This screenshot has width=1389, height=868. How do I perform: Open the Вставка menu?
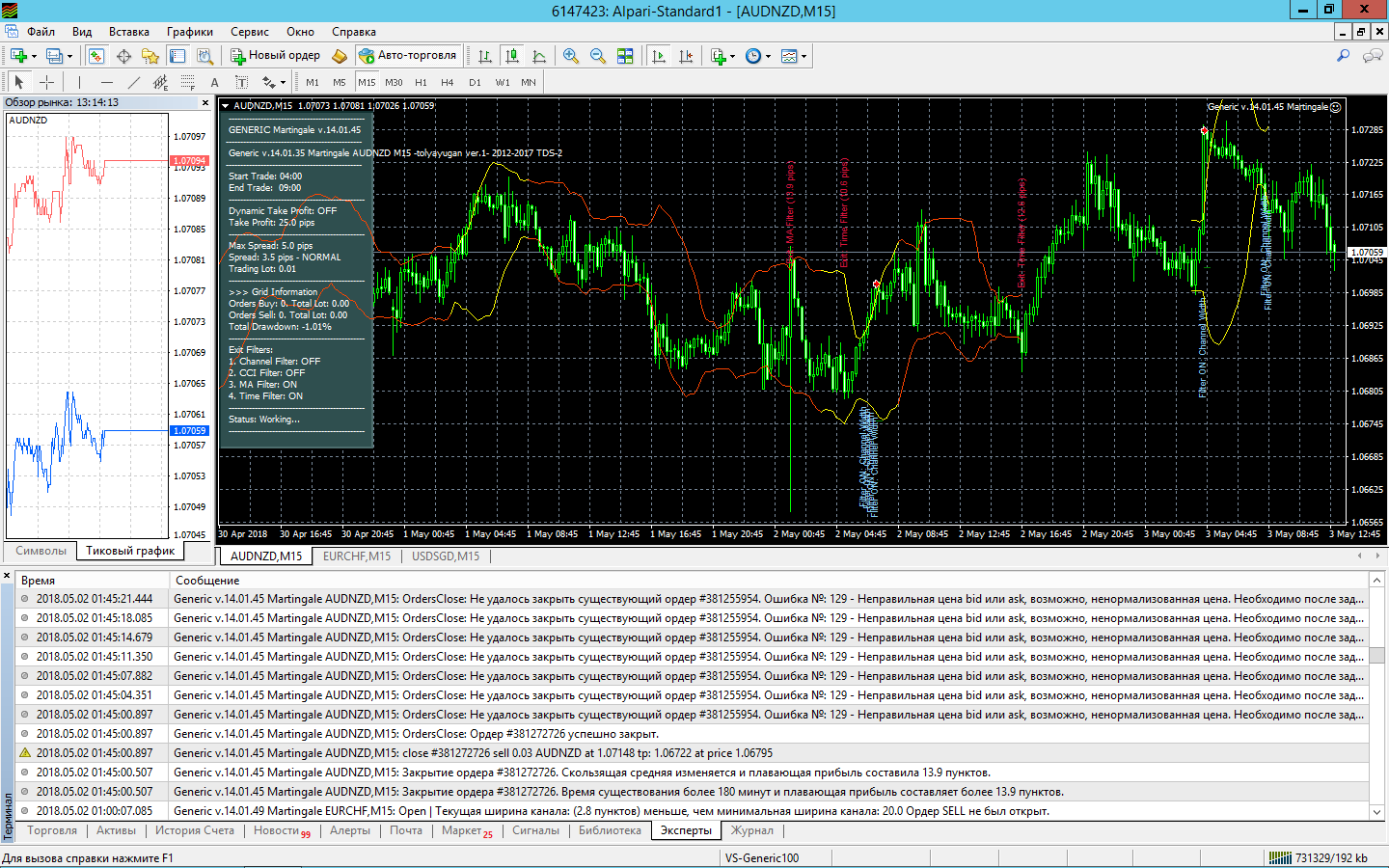click(x=129, y=32)
